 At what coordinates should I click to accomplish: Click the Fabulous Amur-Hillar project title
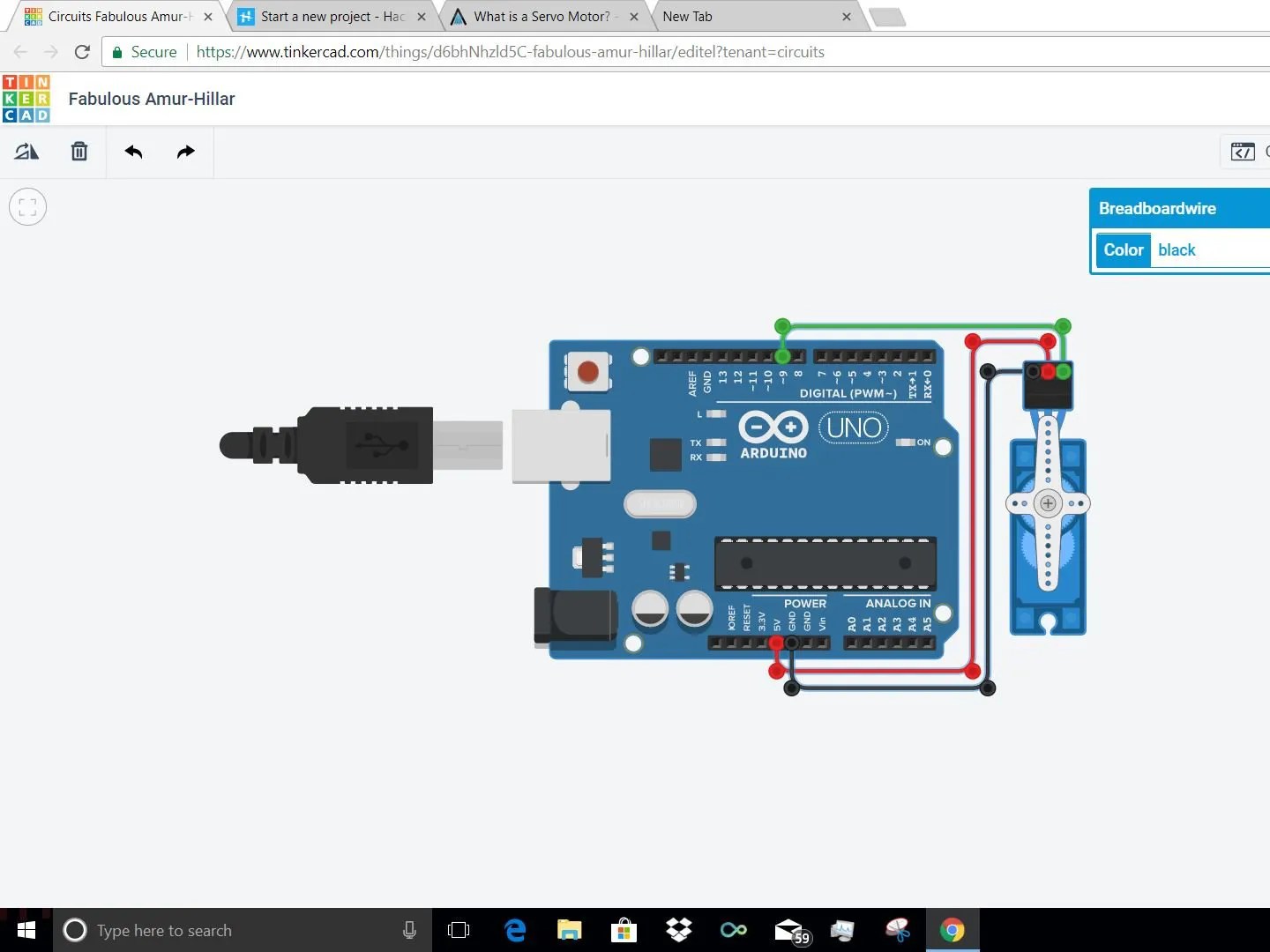click(x=151, y=99)
